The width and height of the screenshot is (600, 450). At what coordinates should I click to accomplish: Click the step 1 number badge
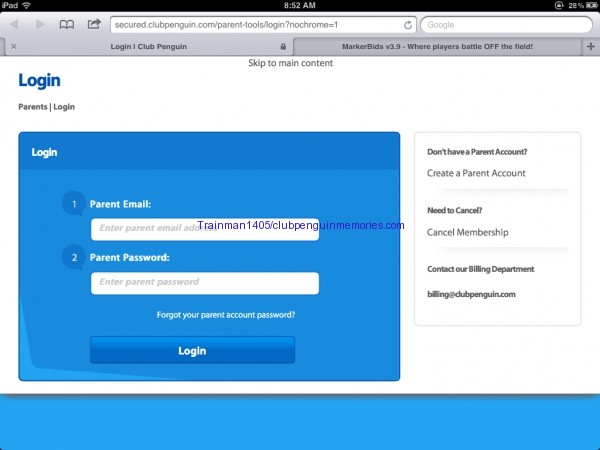(x=73, y=204)
